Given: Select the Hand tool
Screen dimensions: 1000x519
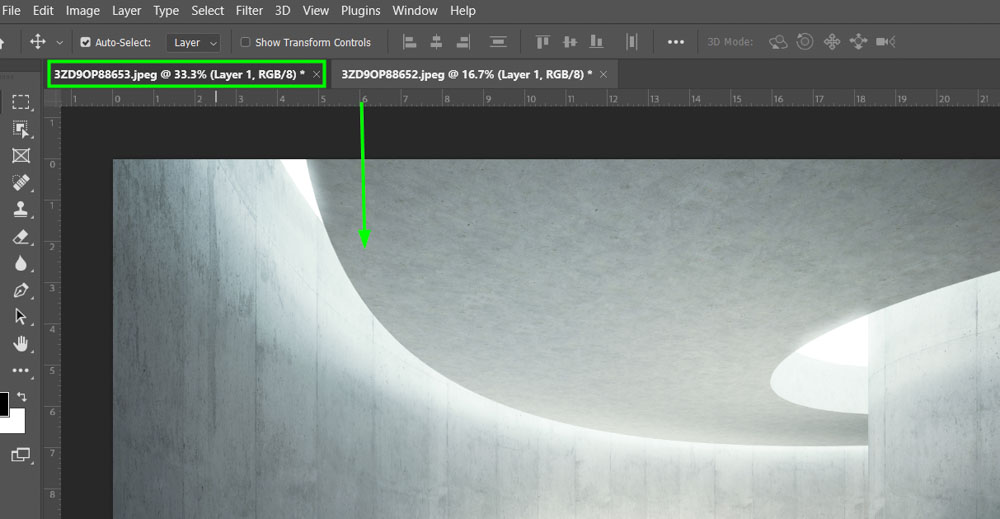Looking at the screenshot, I should (x=21, y=344).
